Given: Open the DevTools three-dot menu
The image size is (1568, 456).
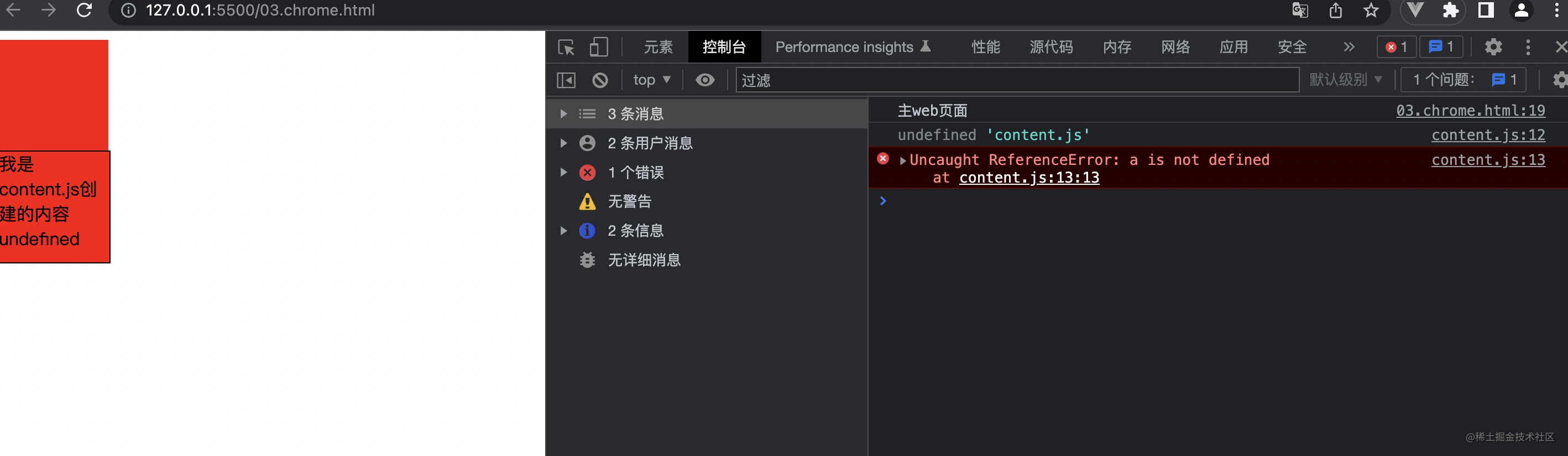Looking at the screenshot, I should [x=1528, y=47].
